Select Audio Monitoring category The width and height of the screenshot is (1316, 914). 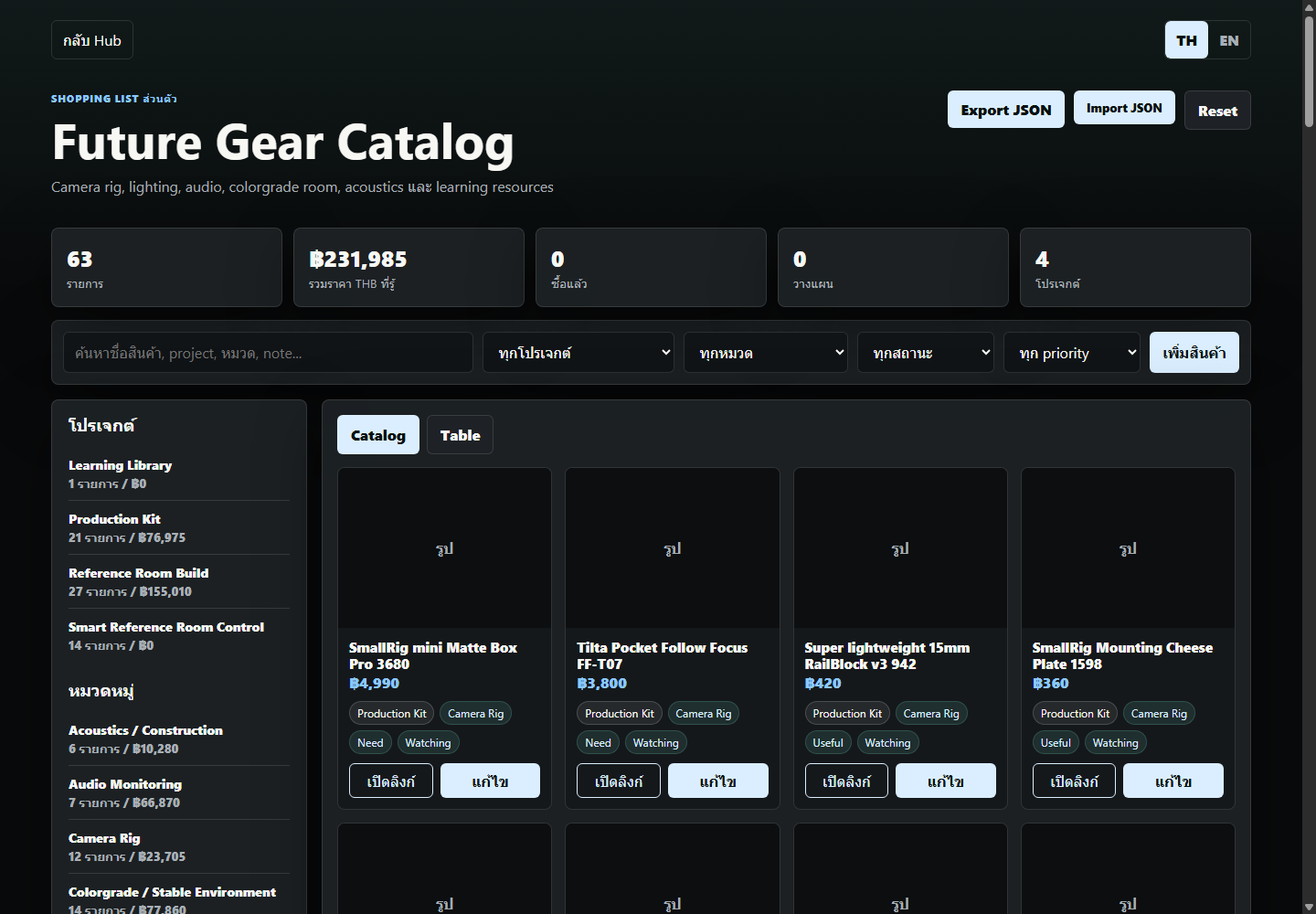pyautogui.click(x=179, y=793)
